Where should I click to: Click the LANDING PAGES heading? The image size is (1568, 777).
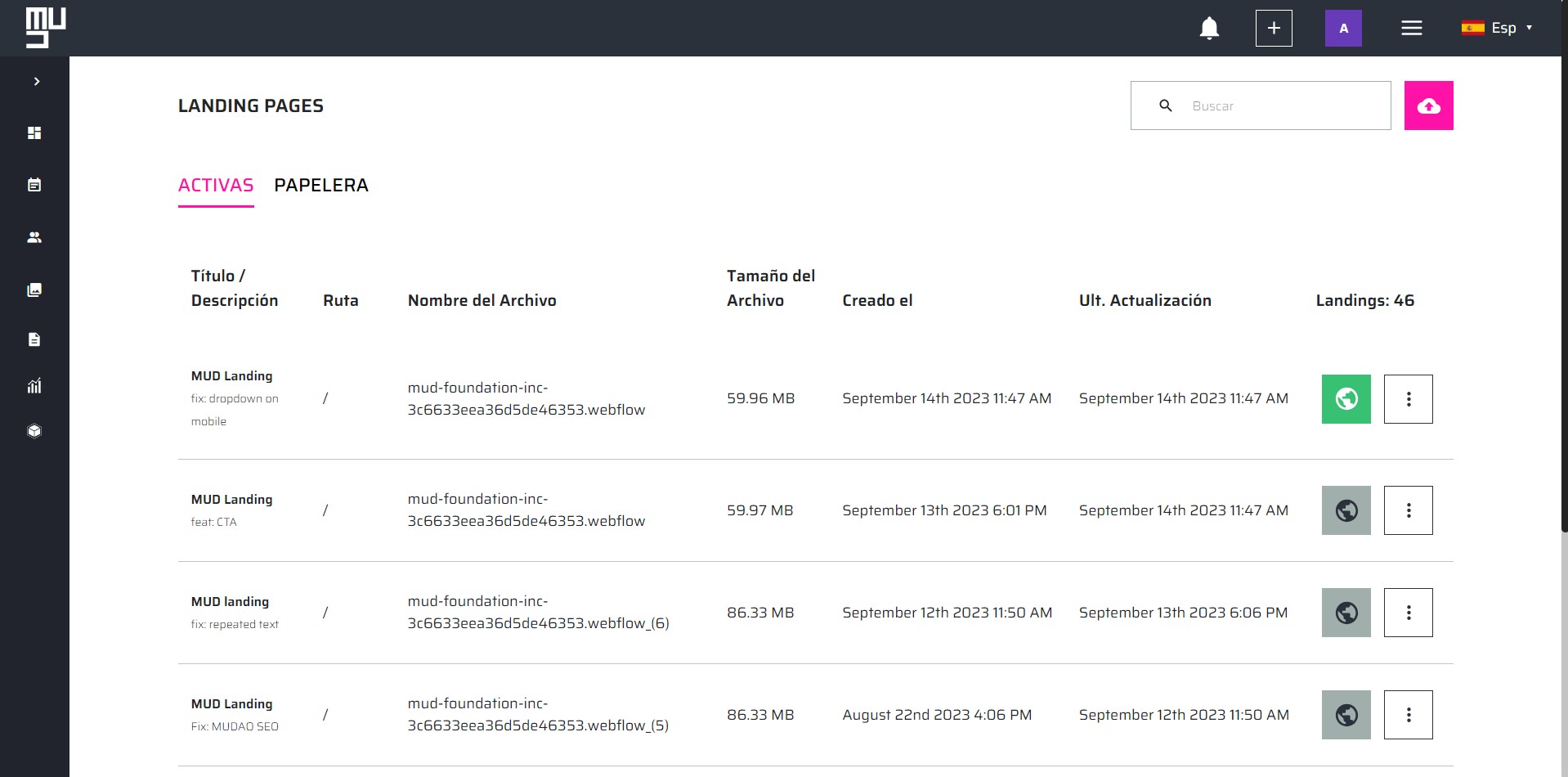251,106
